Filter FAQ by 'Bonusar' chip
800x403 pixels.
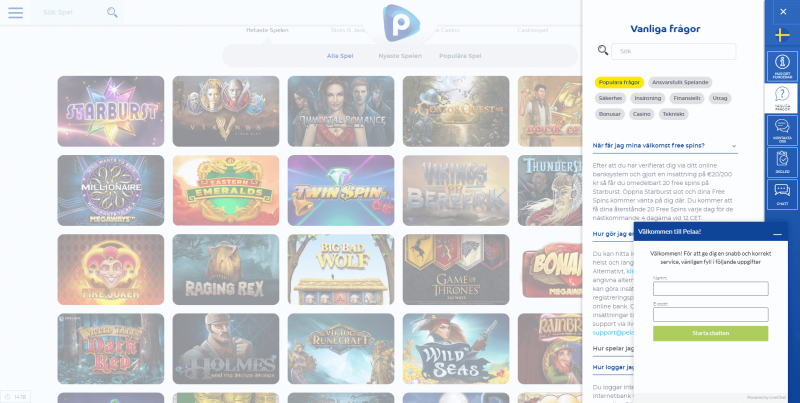pyautogui.click(x=610, y=114)
